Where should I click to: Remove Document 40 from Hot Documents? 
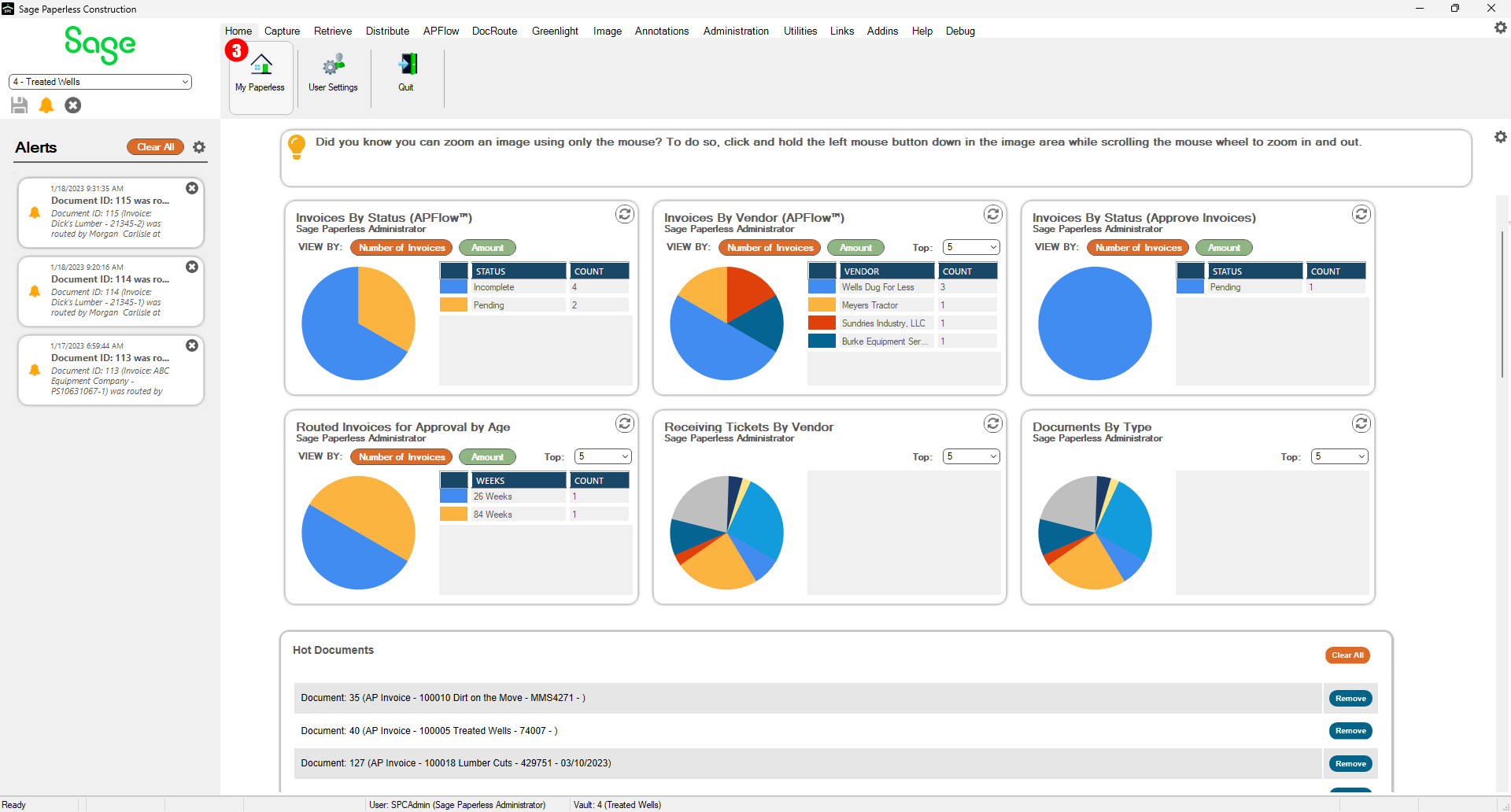(1350, 731)
